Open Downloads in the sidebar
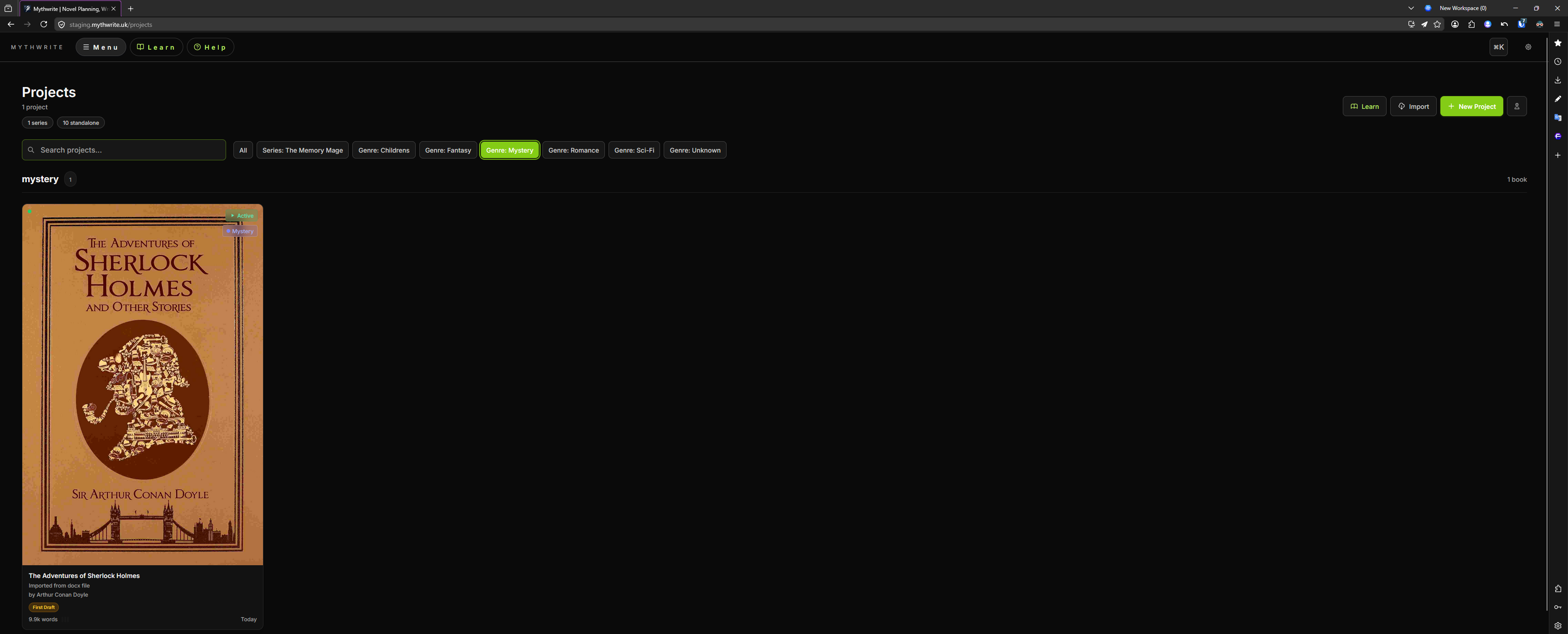This screenshot has width=1568, height=634. (1558, 80)
